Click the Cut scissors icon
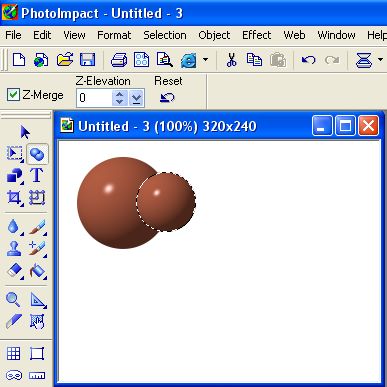This screenshot has width=387, height=387. tap(231, 60)
